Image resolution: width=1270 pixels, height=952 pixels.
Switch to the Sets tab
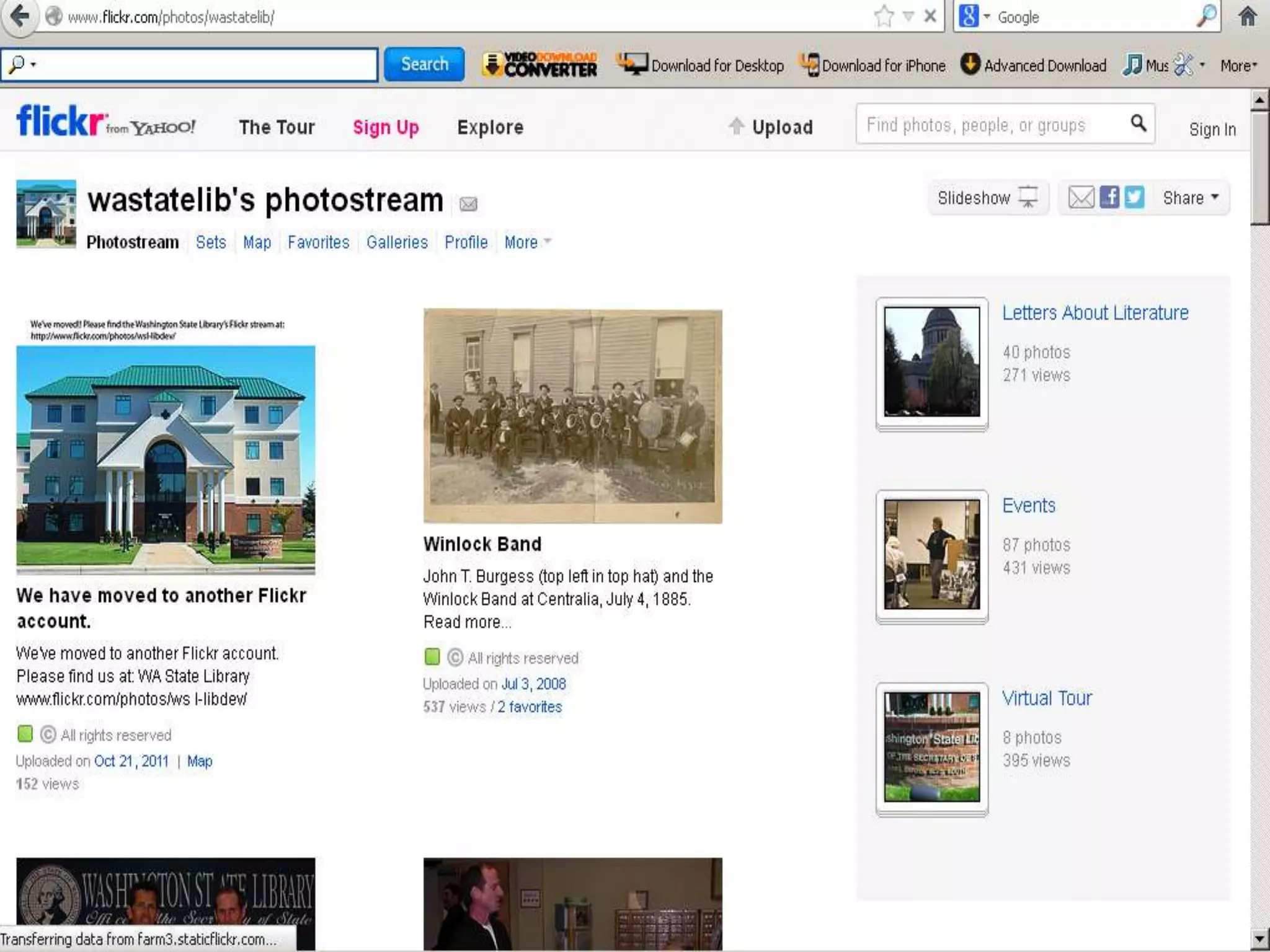[x=211, y=242]
